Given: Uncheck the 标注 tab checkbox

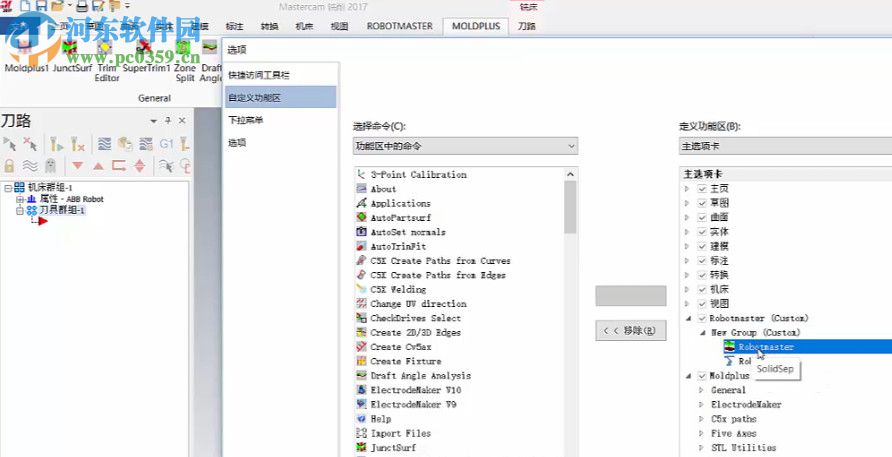Looking at the screenshot, I should pos(702,260).
